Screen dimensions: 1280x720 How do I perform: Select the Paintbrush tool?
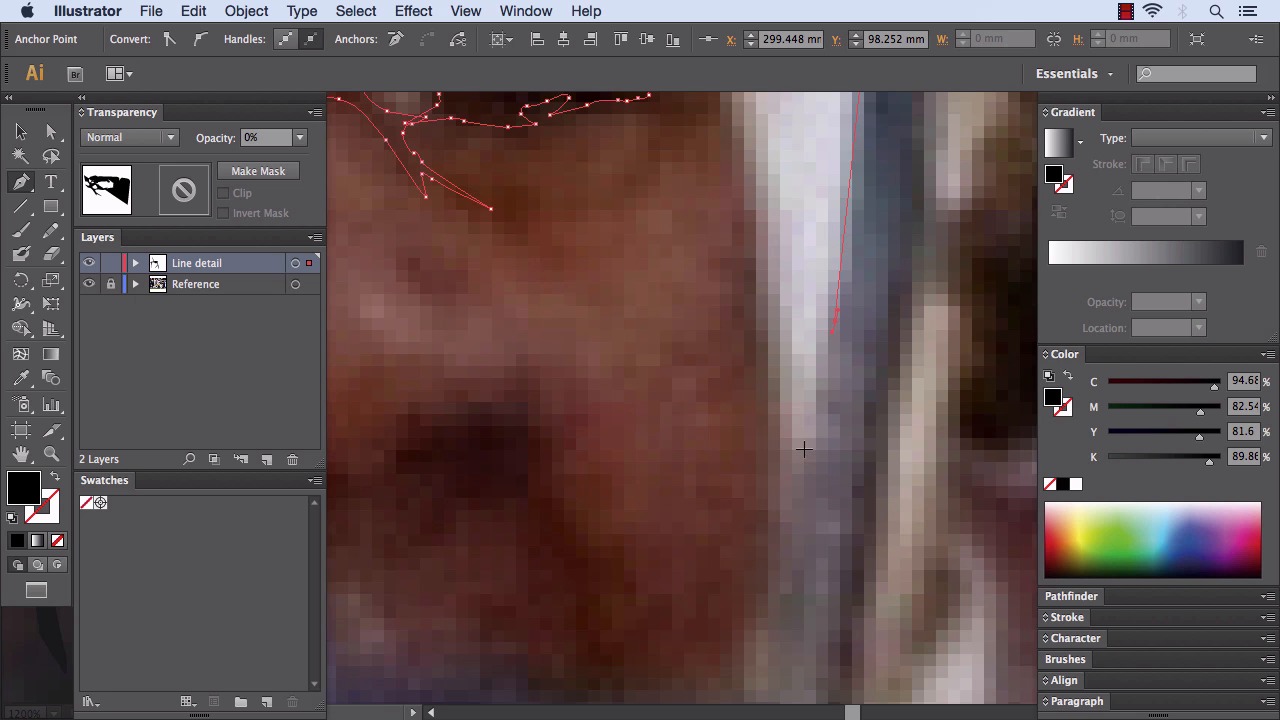[x=21, y=231]
